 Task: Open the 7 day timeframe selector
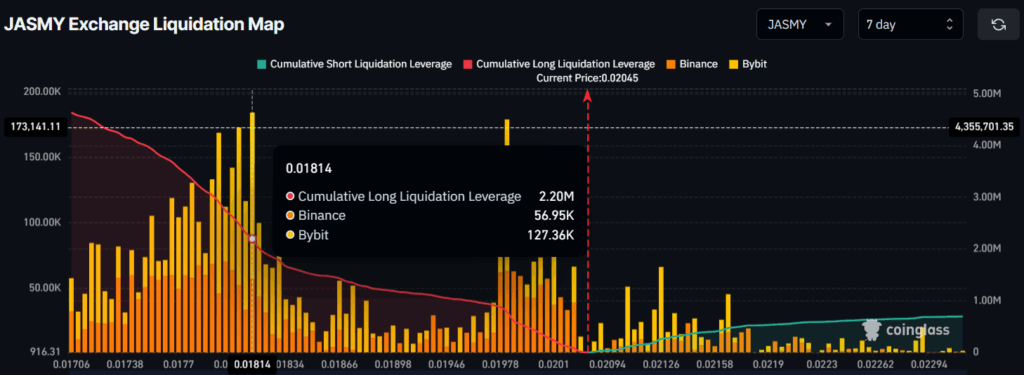[x=910, y=25]
